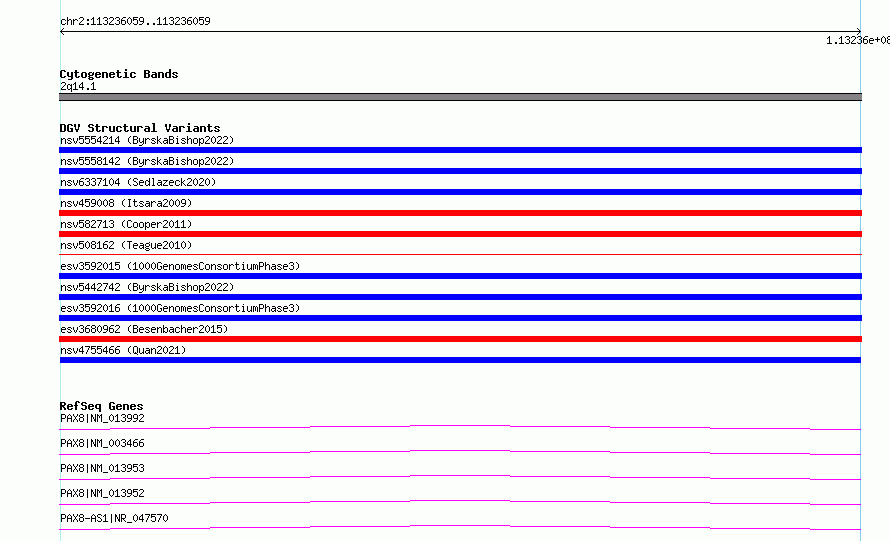Click the magenta line under PAX8-AS1|NR_047570
890x541 pixels.
point(460,527)
